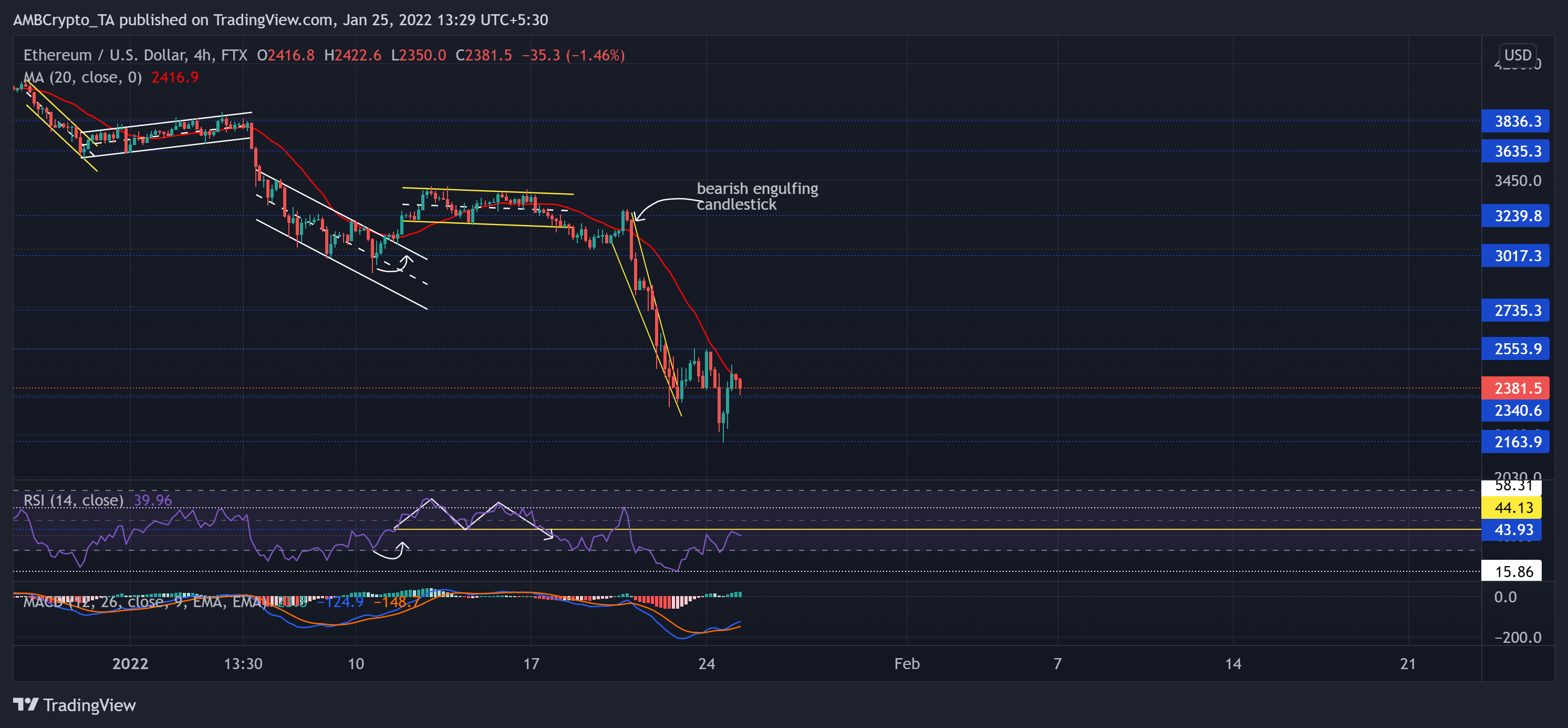
Task: Click the MACD 0.0 axis value
Action: coord(1505,597)
